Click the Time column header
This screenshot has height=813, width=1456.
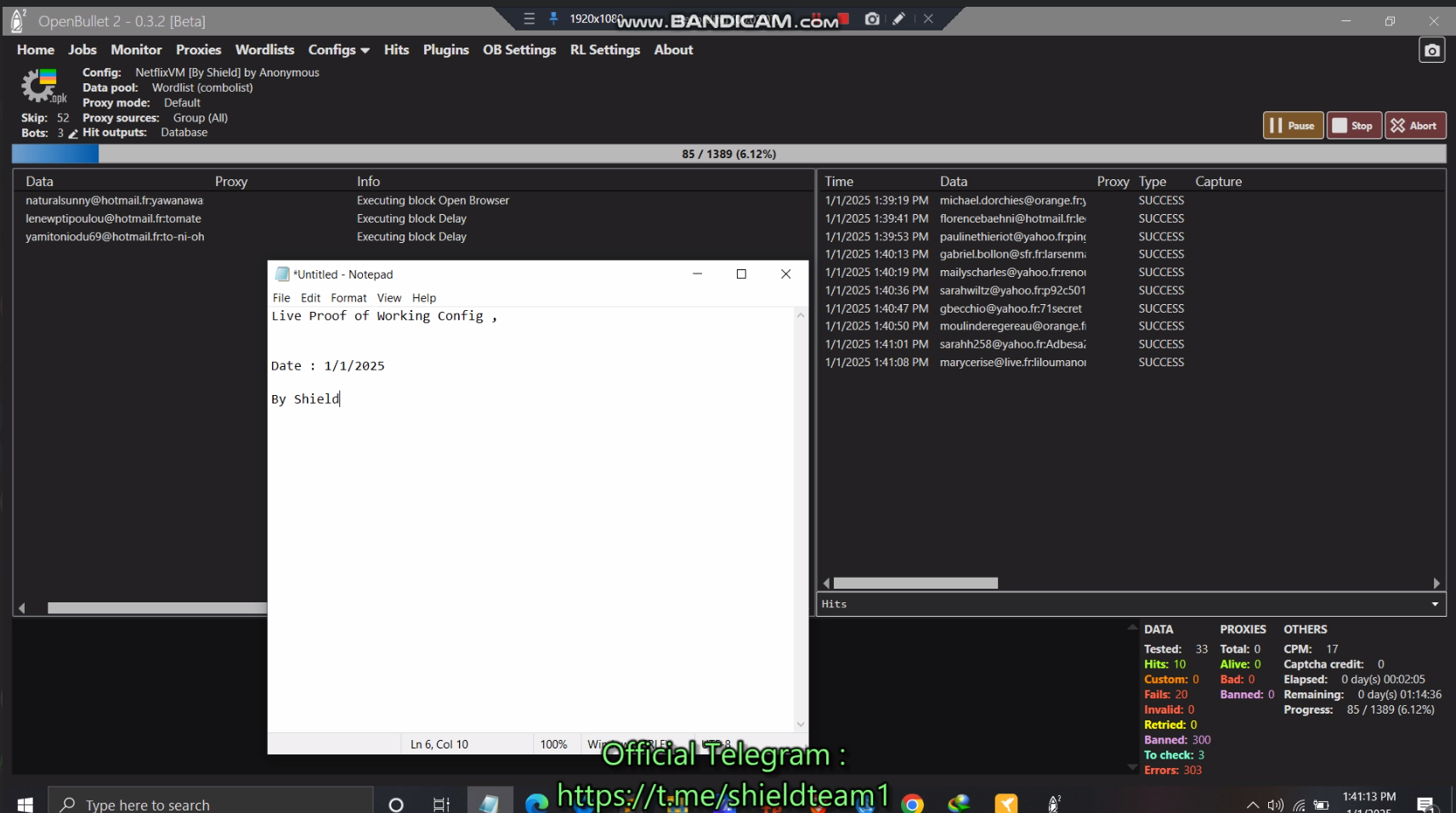tap(839, 182)
